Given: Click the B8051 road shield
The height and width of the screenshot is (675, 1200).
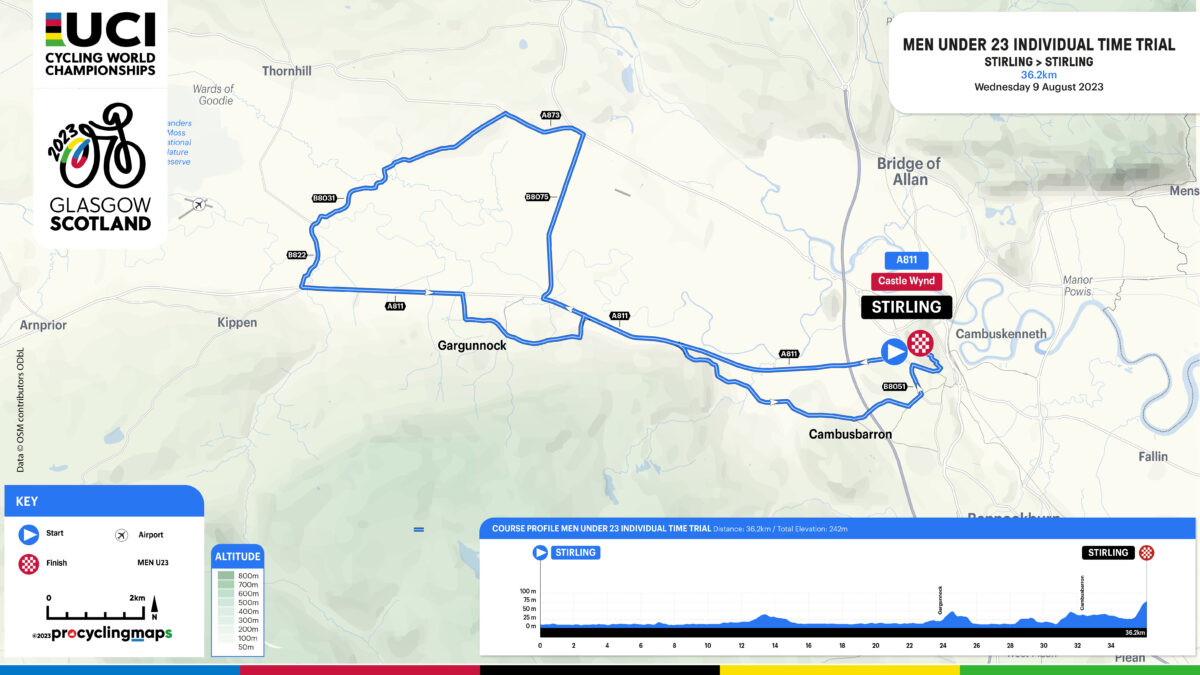Looking at the screenshot, I should (894, 386).
